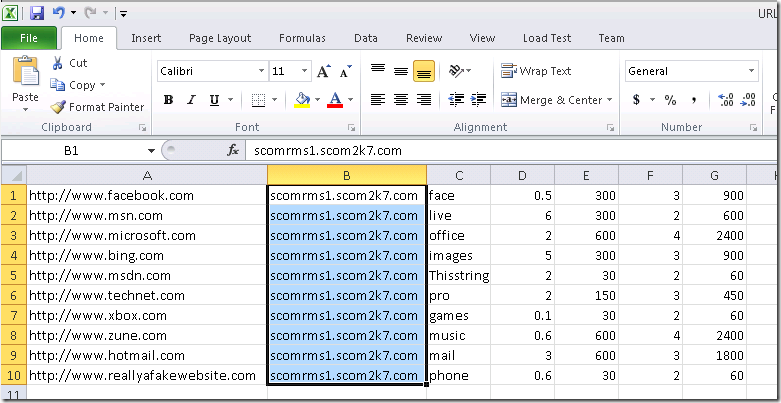This screenshot has height=403, width=781.
Task: Open the Alignment dialog launcher
Action: (610, 128)
